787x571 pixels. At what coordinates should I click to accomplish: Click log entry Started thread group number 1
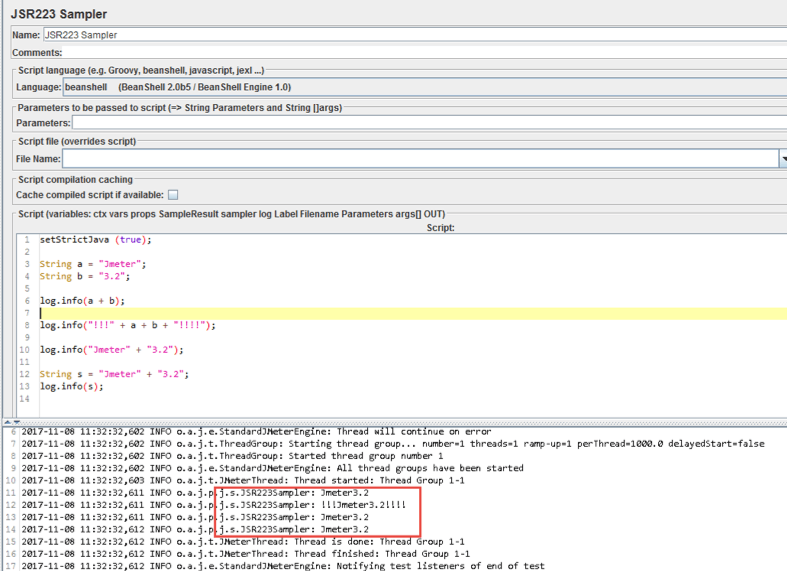pos(232,456)
